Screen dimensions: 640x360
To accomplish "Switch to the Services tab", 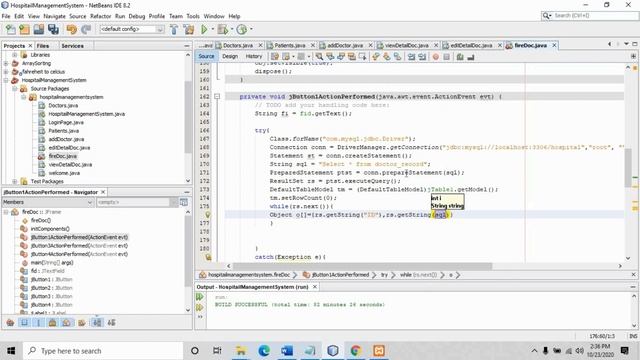I will pyautogui.click(x=72, y=46).
